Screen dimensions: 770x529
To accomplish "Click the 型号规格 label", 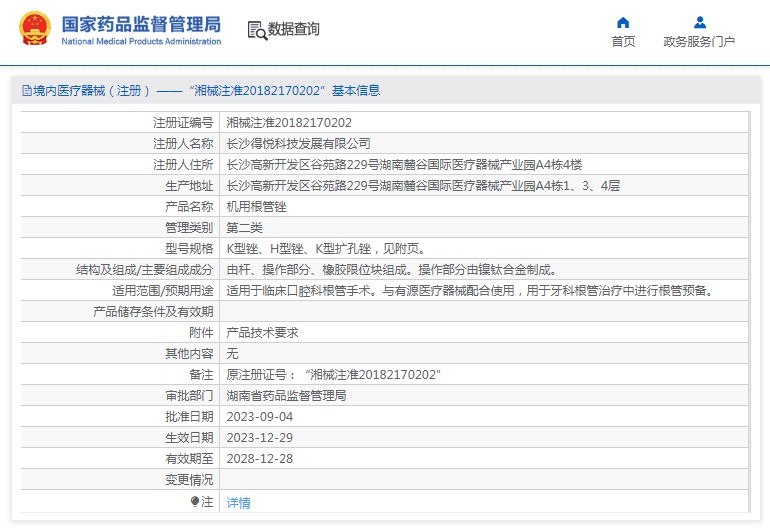I will point(189,249).
